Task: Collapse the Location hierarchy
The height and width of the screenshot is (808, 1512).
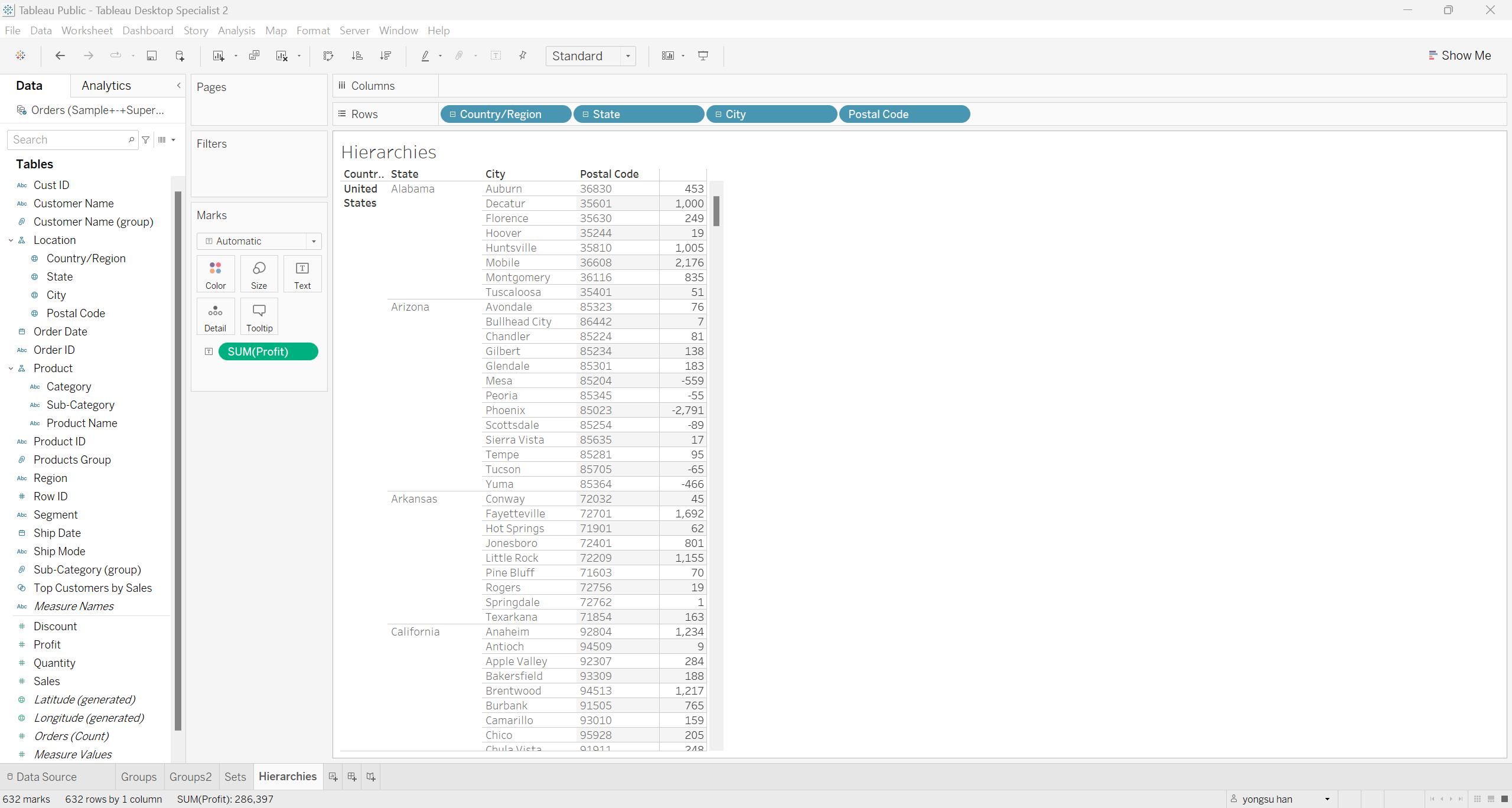Action: tap(11, 240)
